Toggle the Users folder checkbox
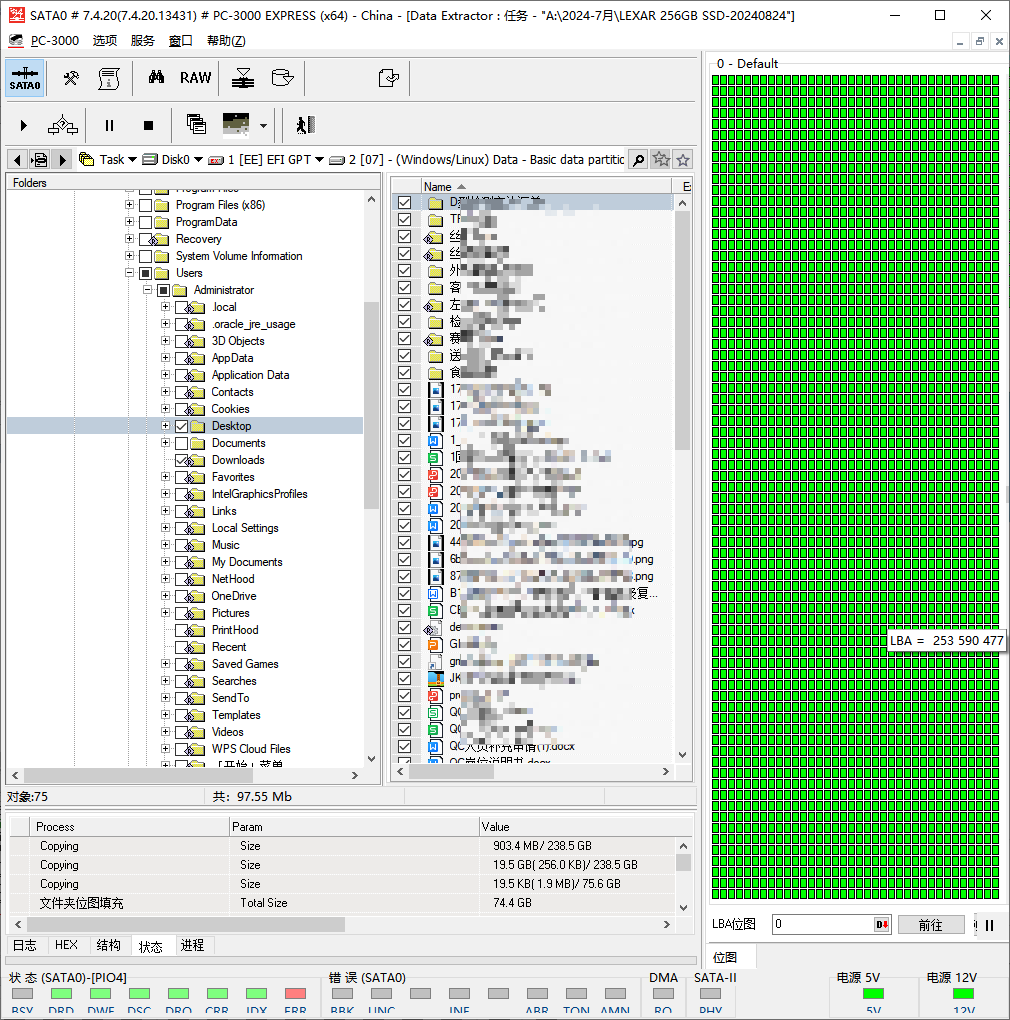 pos(146,273)
